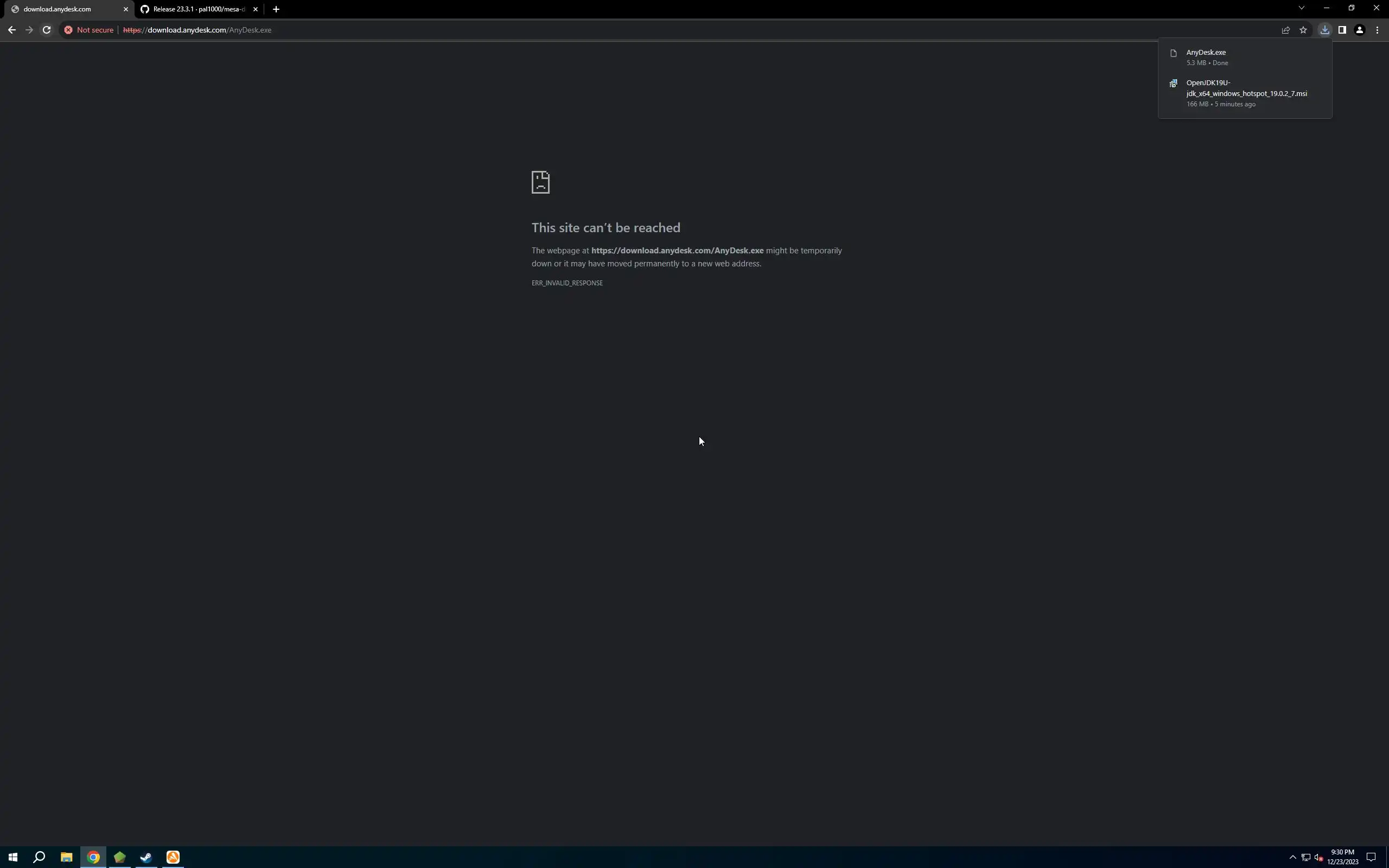
Task: Open AnyDesk.exe from the downloads list
Action: (1205, 52)
